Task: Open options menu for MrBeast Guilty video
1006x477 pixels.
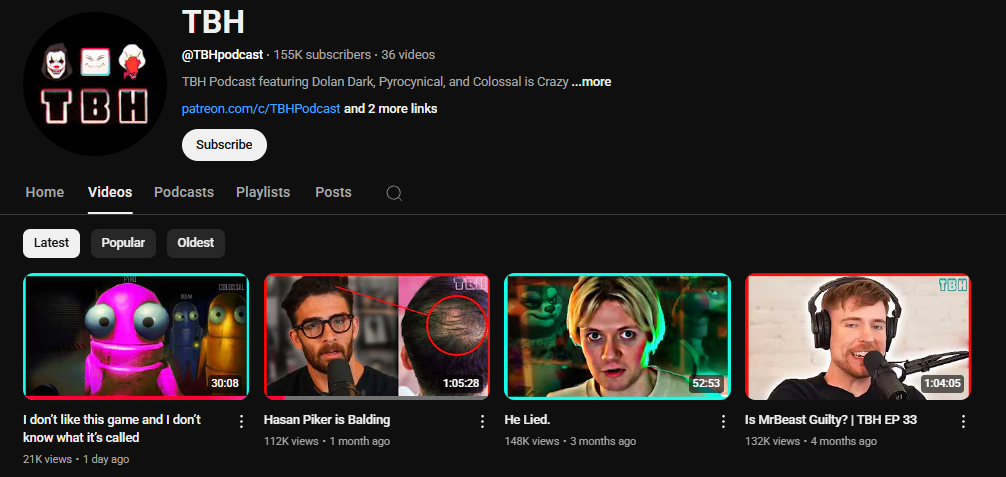Action: (964, 421)
